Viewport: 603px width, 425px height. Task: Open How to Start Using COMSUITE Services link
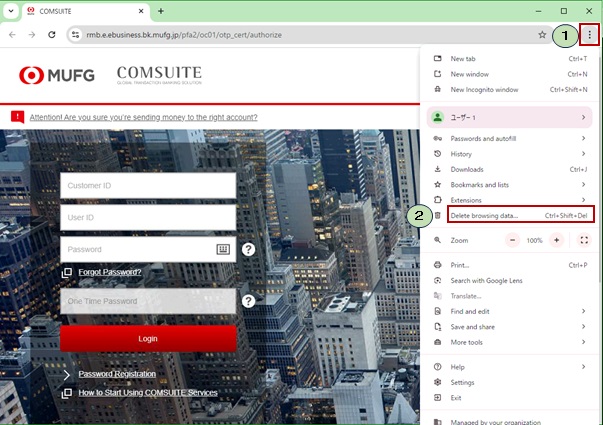click(148, 393)
